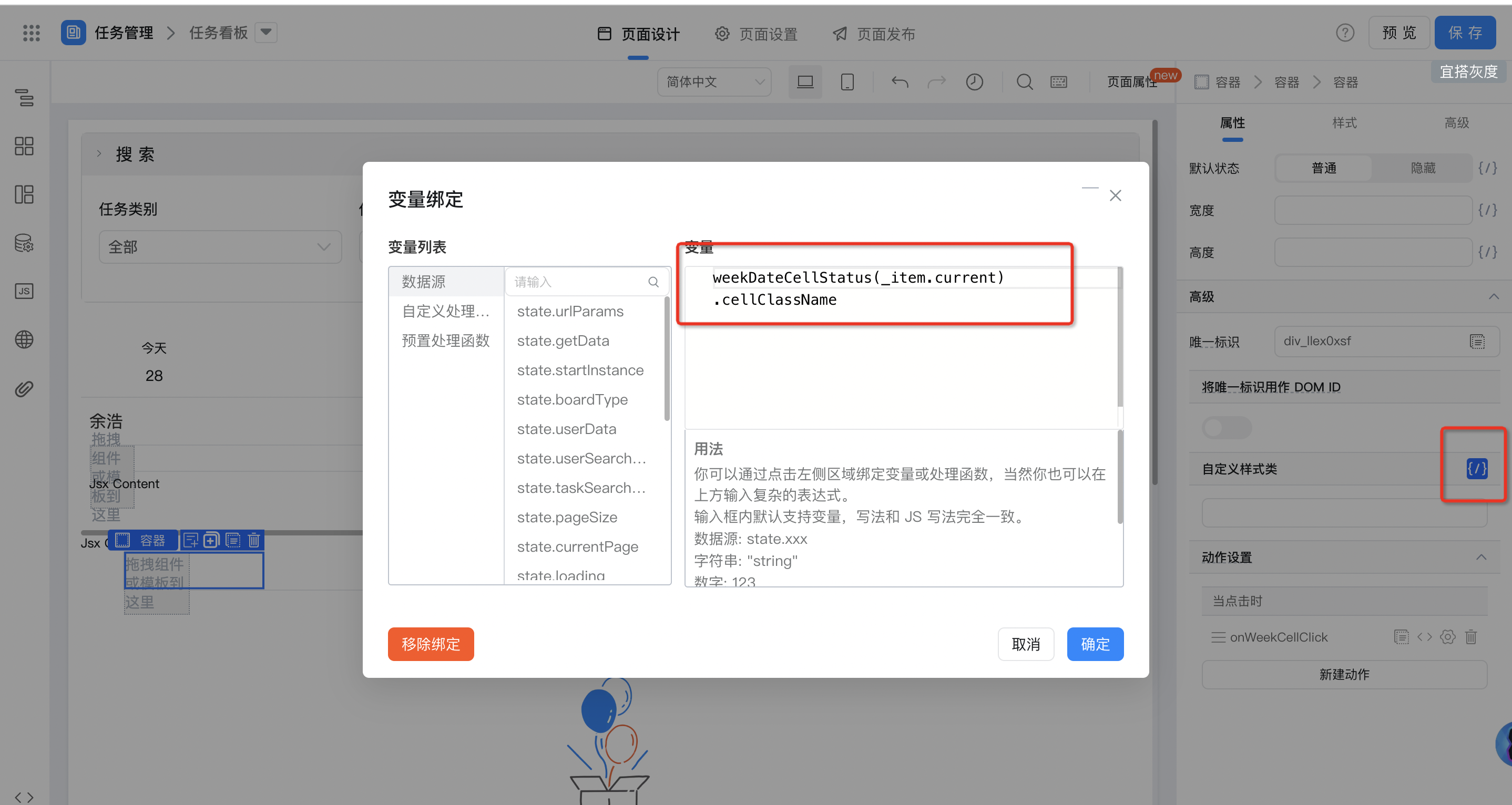Open the JS actions panel icon

pyautogui.click(x=24, y=291)
